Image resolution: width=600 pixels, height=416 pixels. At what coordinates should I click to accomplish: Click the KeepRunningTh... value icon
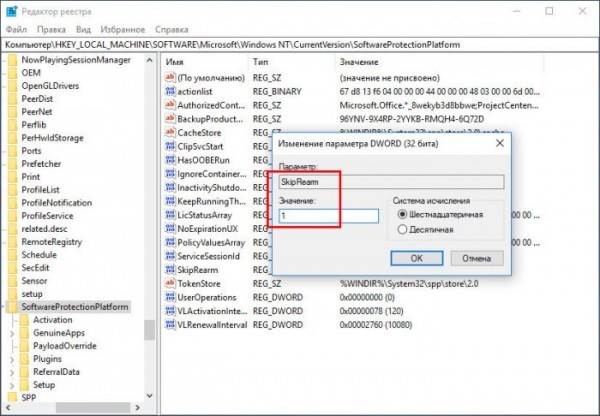[x=170, y=201]
